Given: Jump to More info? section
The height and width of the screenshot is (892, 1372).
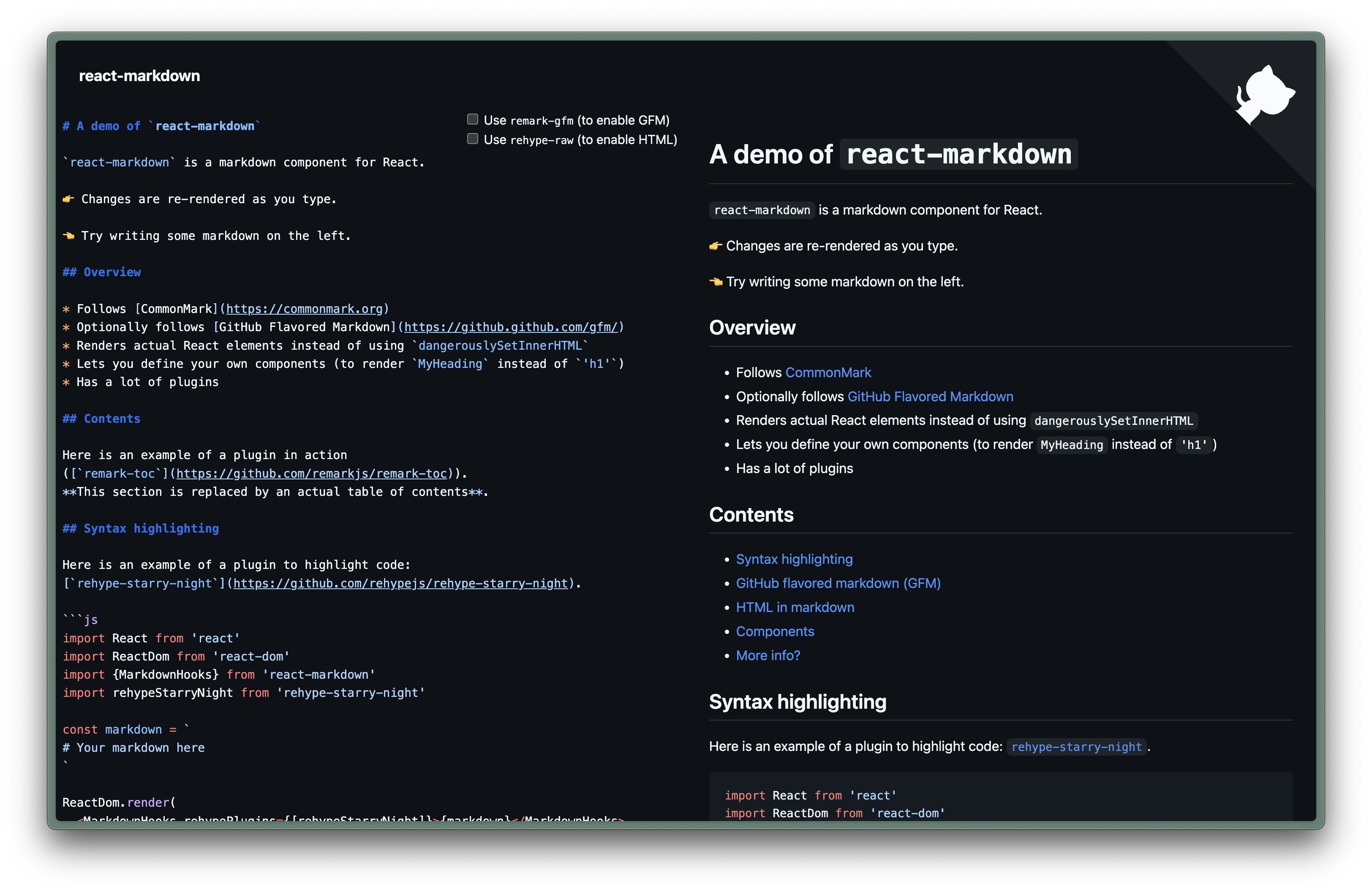Looking at the screenshot, I should click(x=768, y=655).
